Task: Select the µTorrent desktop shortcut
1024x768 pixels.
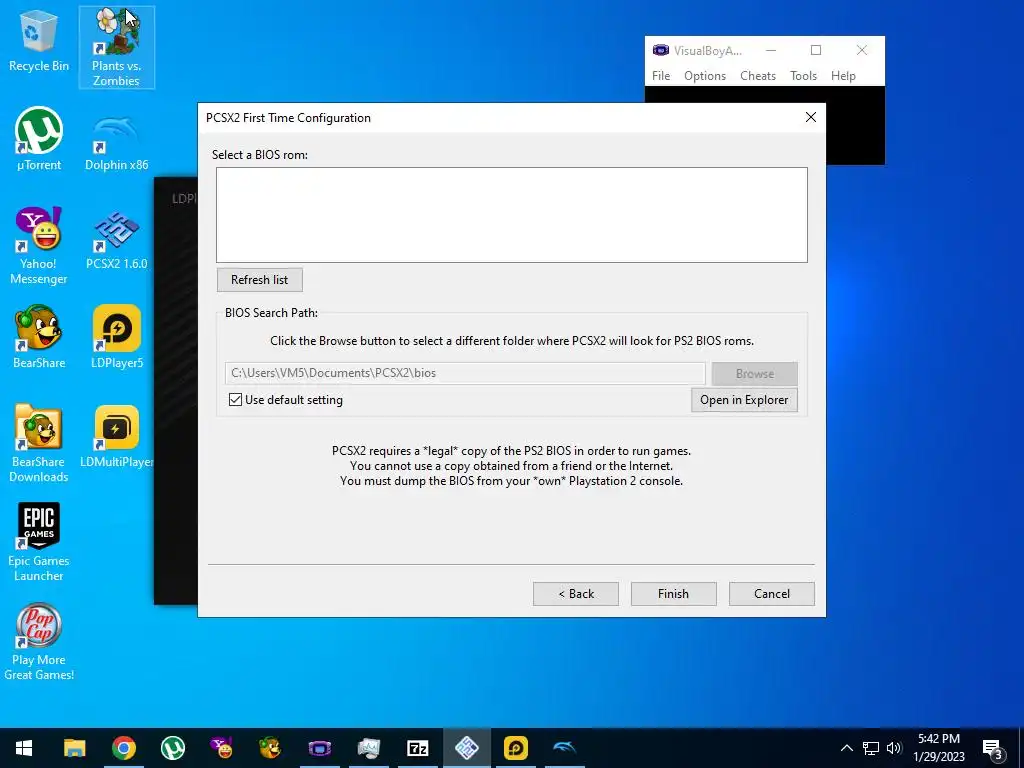Action: (39, 139)
